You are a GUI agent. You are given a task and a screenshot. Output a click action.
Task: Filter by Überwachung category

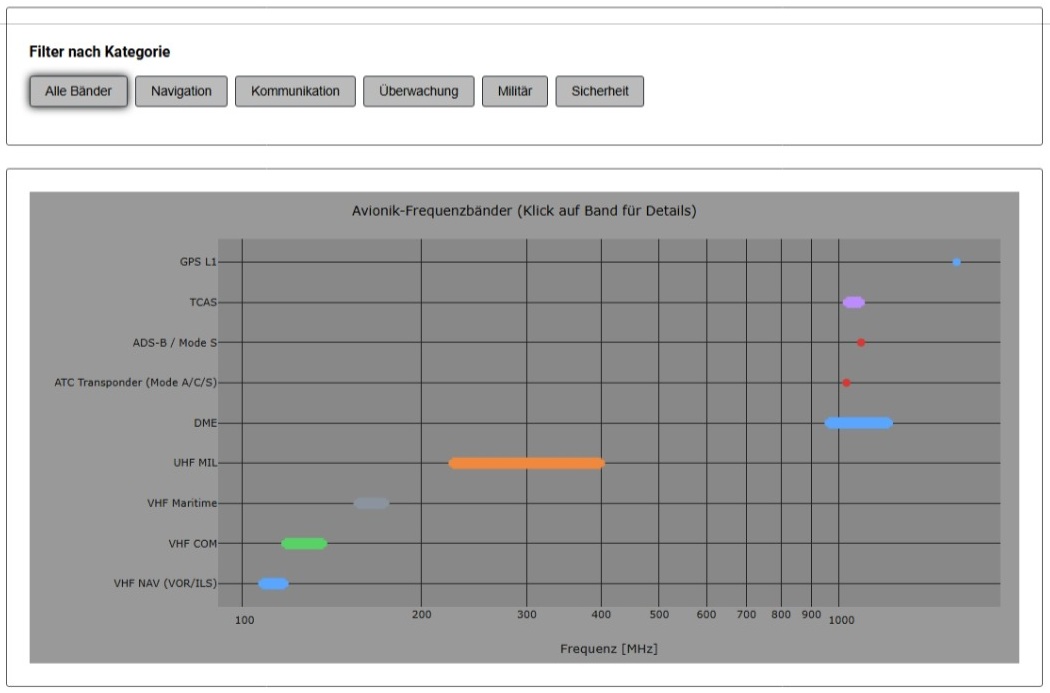pos(418,91)
